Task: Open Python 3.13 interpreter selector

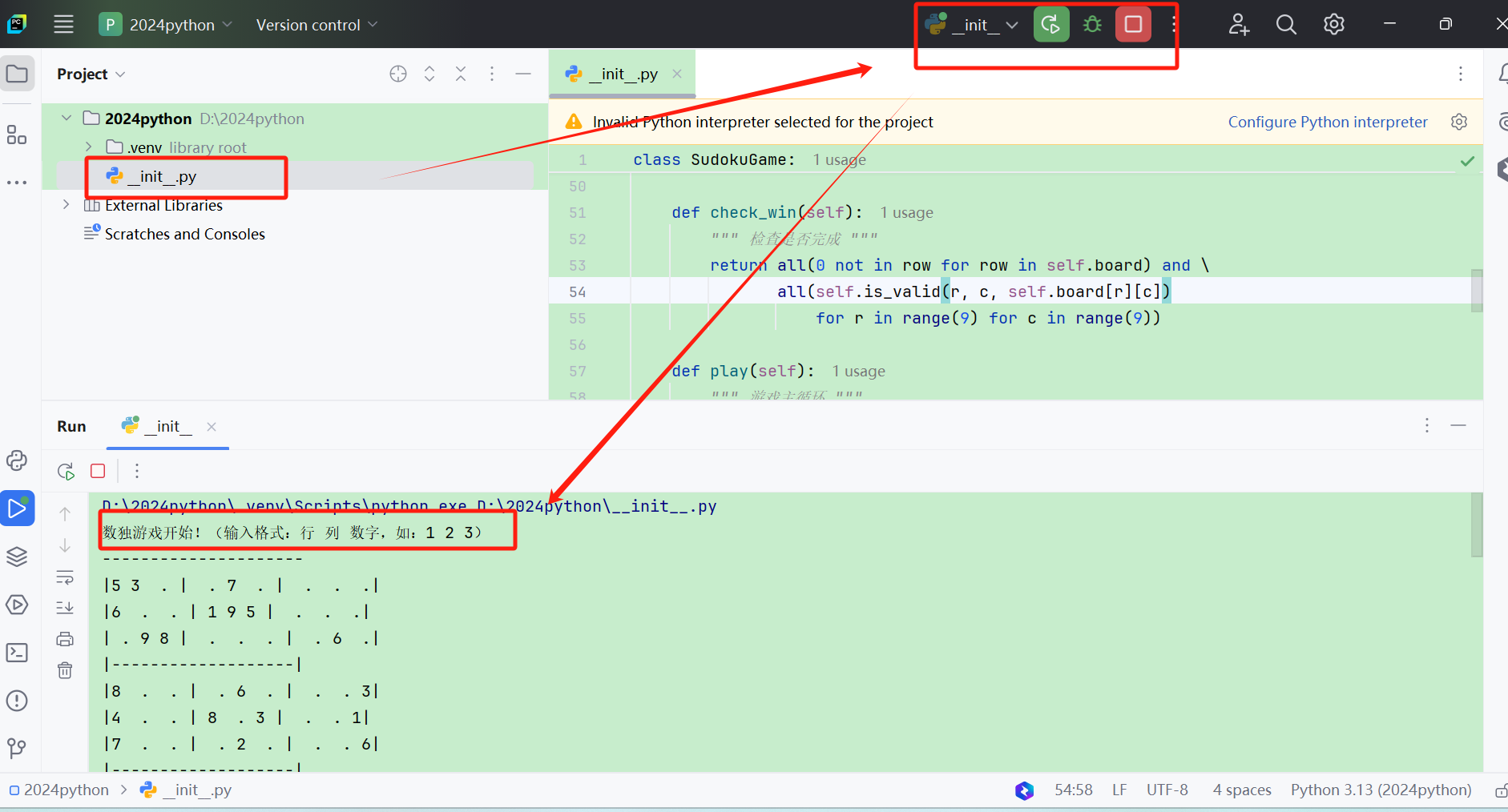Action: [x=1381, y=790]
